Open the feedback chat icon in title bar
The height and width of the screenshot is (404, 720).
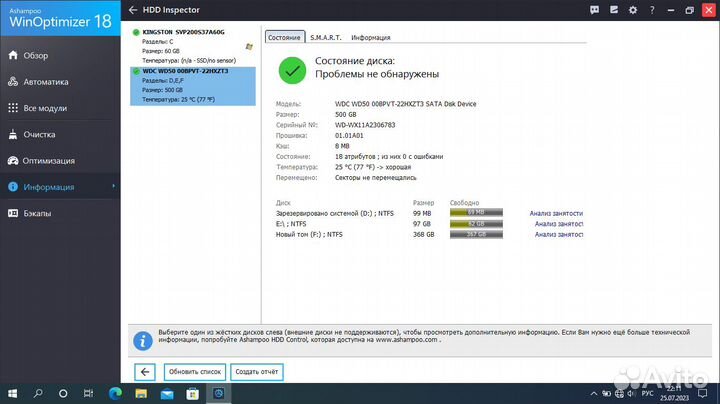594,10
